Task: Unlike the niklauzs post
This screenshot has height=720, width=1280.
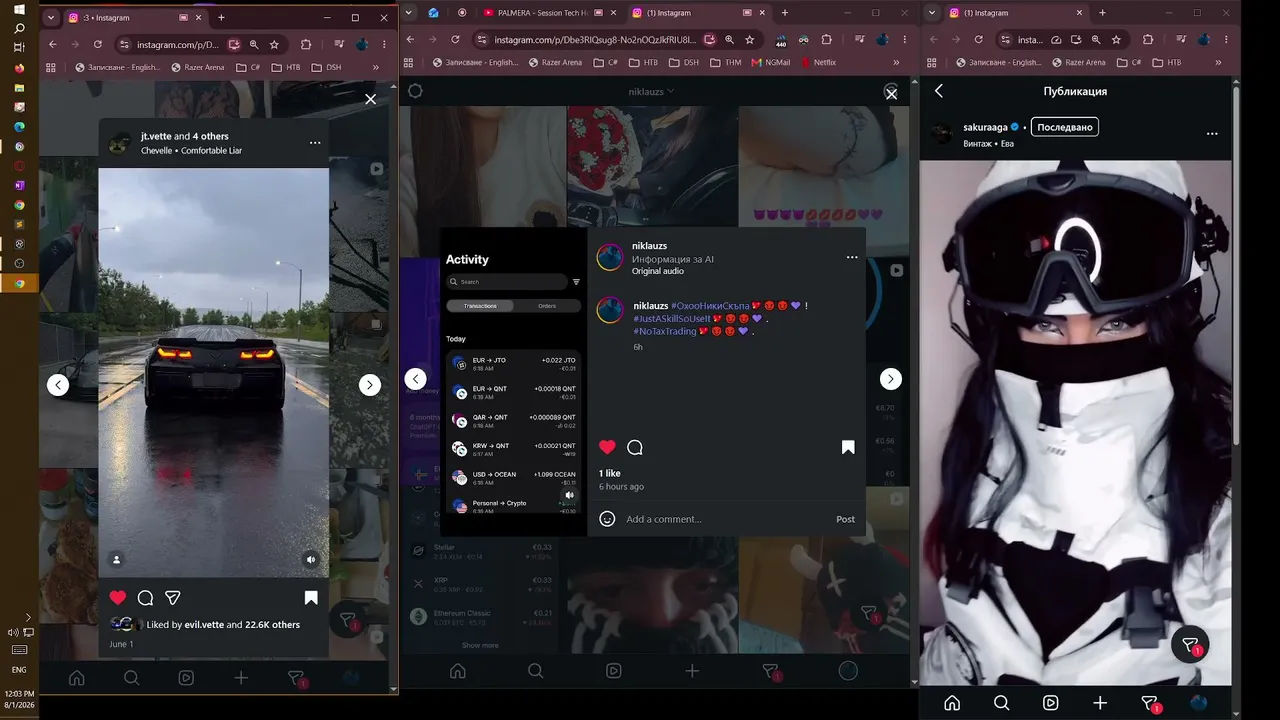Action: 607,447
